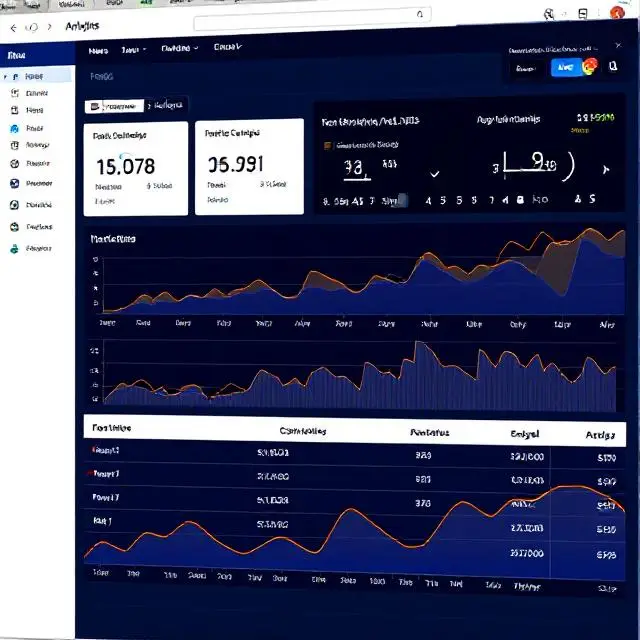Click the green icon at the sidebar bottom
This screenshot has width=640, height=640.
(14, 248)
